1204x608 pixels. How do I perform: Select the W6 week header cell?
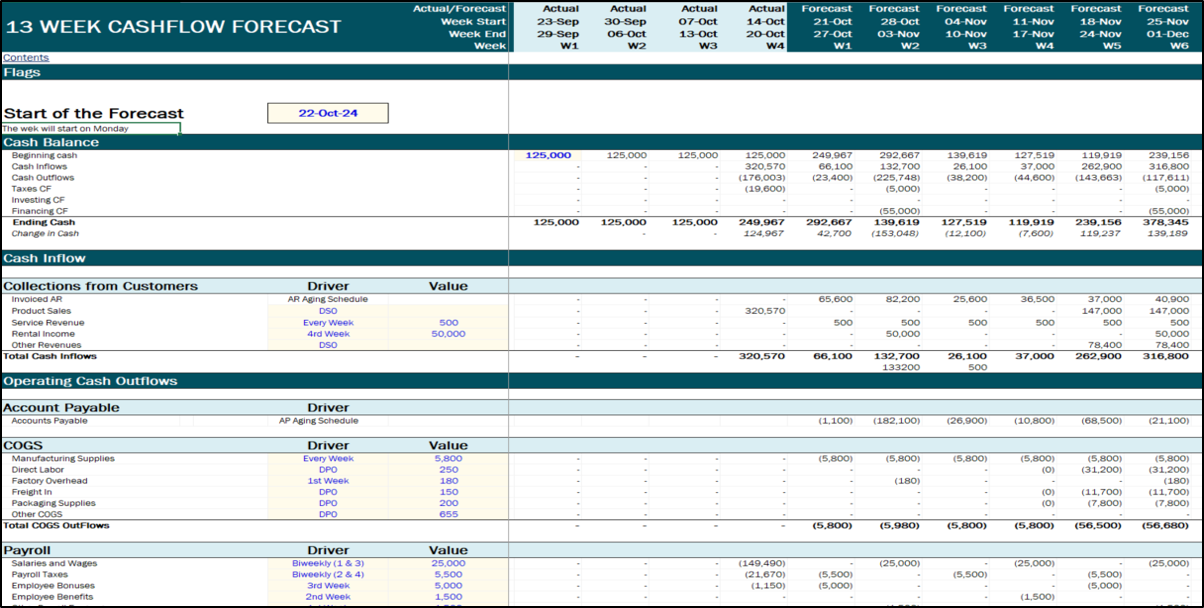tap(1180, 46)
